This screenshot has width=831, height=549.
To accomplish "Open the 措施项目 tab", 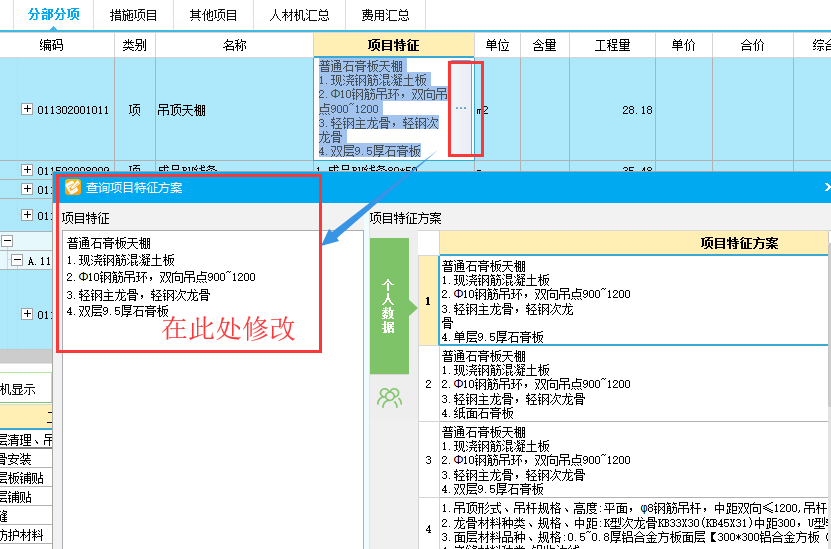I will point(134,15).
